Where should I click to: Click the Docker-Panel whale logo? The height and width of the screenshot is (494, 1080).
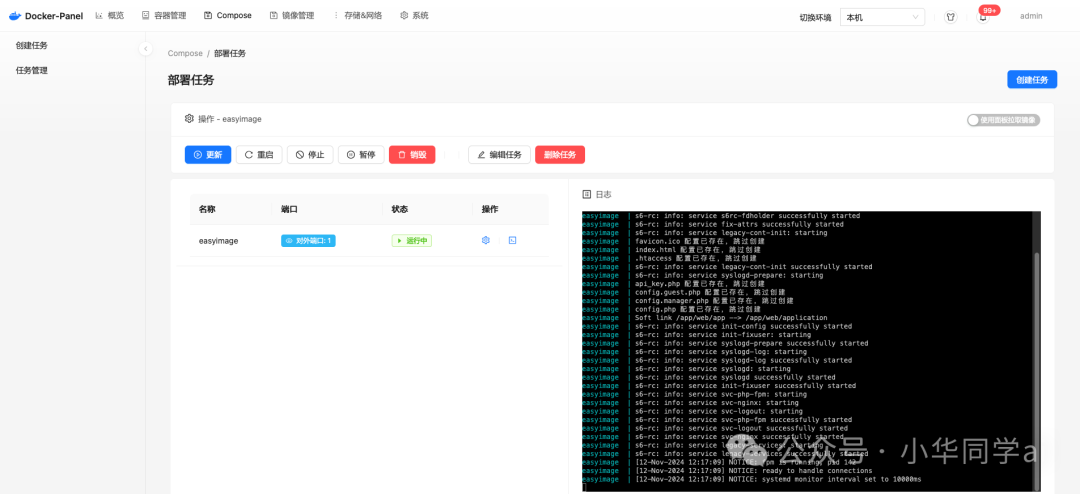tap(15, 15)
